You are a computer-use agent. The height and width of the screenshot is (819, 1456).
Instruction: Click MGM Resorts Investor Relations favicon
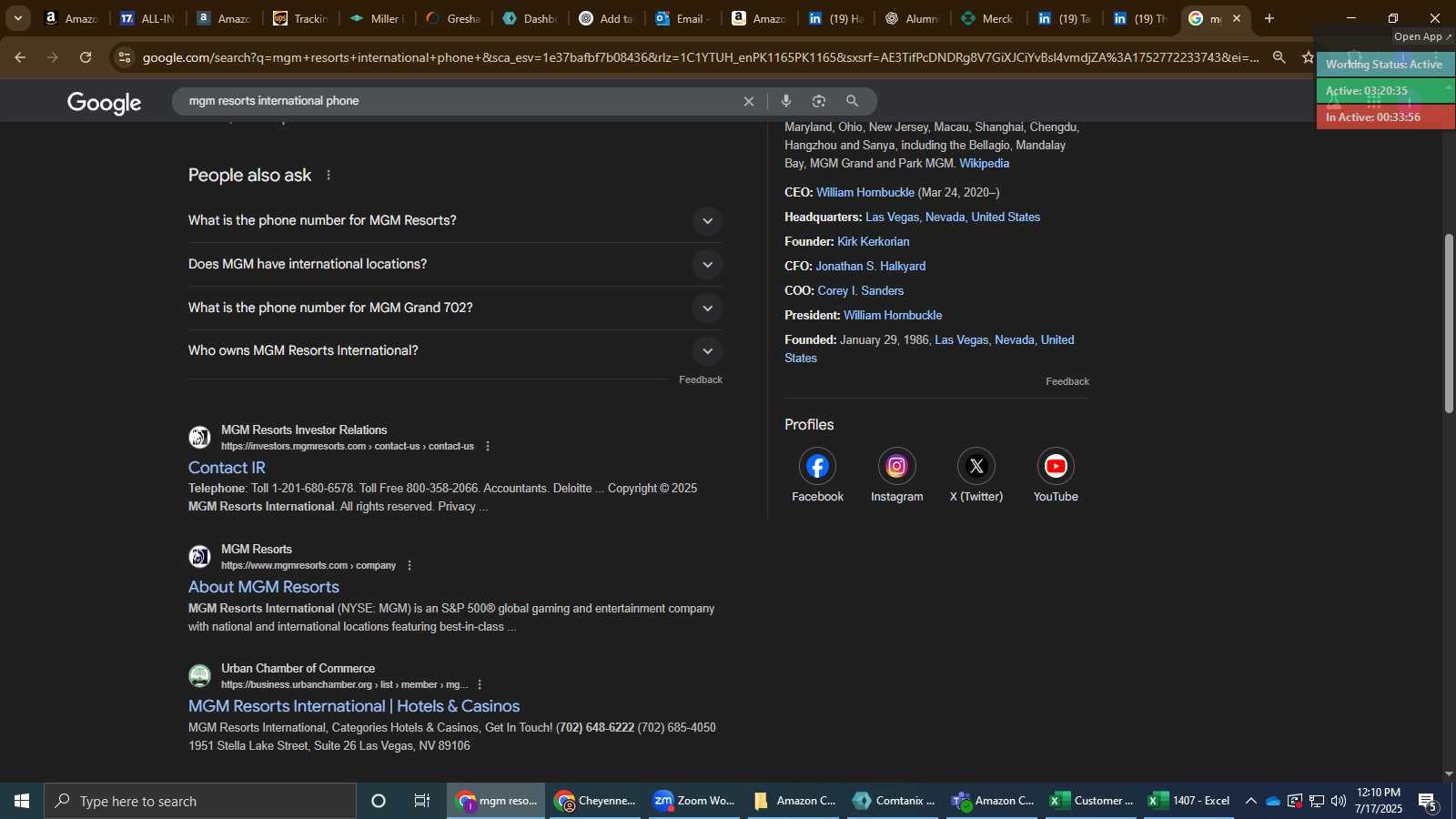(x=199, y=438)
